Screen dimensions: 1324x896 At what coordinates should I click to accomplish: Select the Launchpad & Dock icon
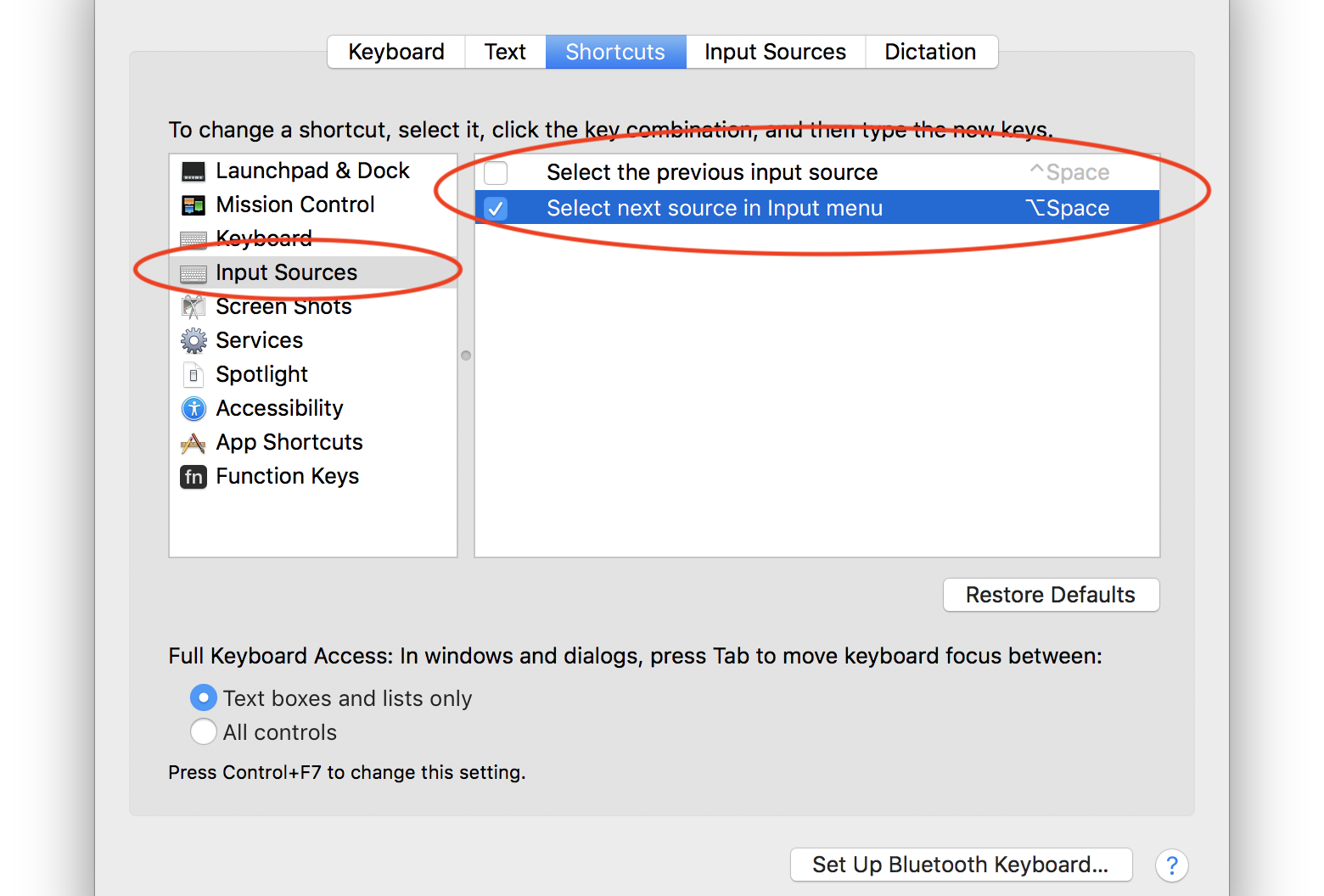(194, 171)
